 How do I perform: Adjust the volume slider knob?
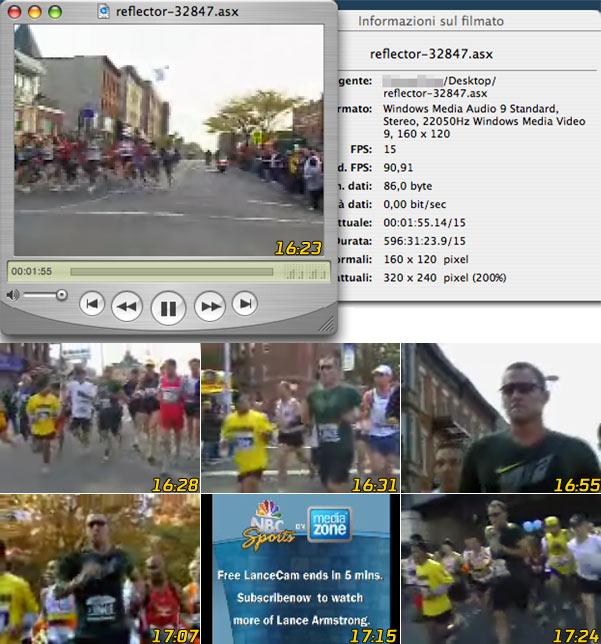tap(62, 295)
